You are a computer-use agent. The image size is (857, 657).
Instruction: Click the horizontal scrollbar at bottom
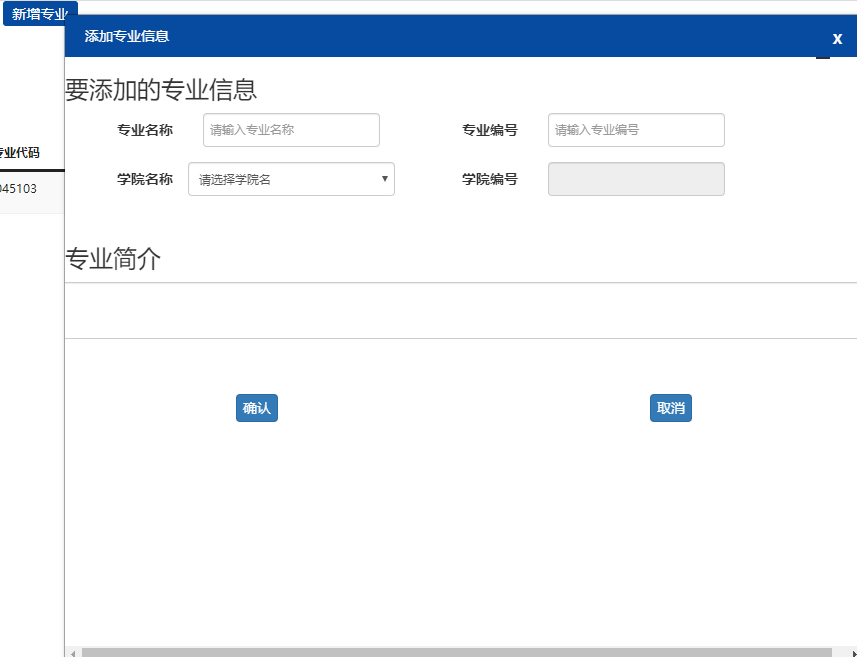[456, 652]
